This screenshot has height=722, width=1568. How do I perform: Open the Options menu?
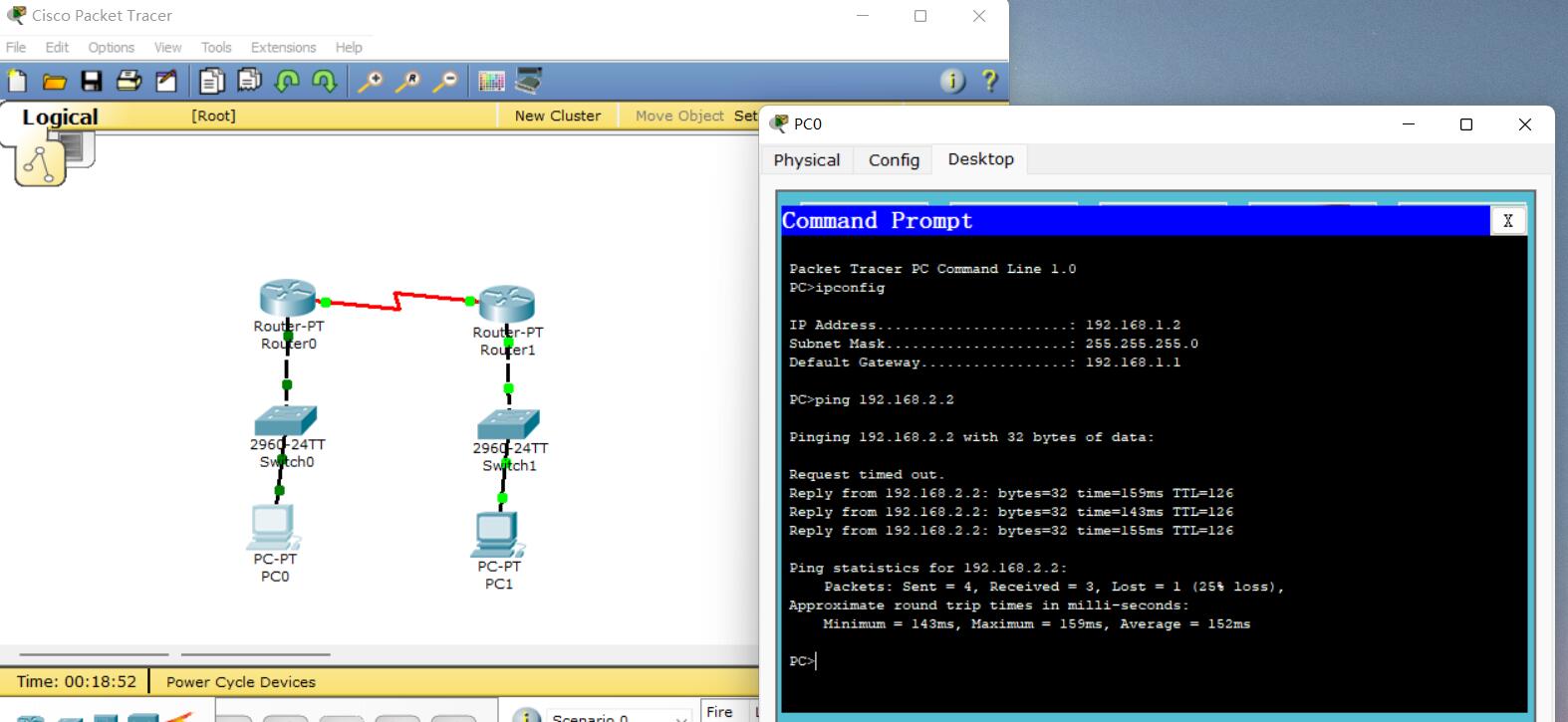point(111,47)
